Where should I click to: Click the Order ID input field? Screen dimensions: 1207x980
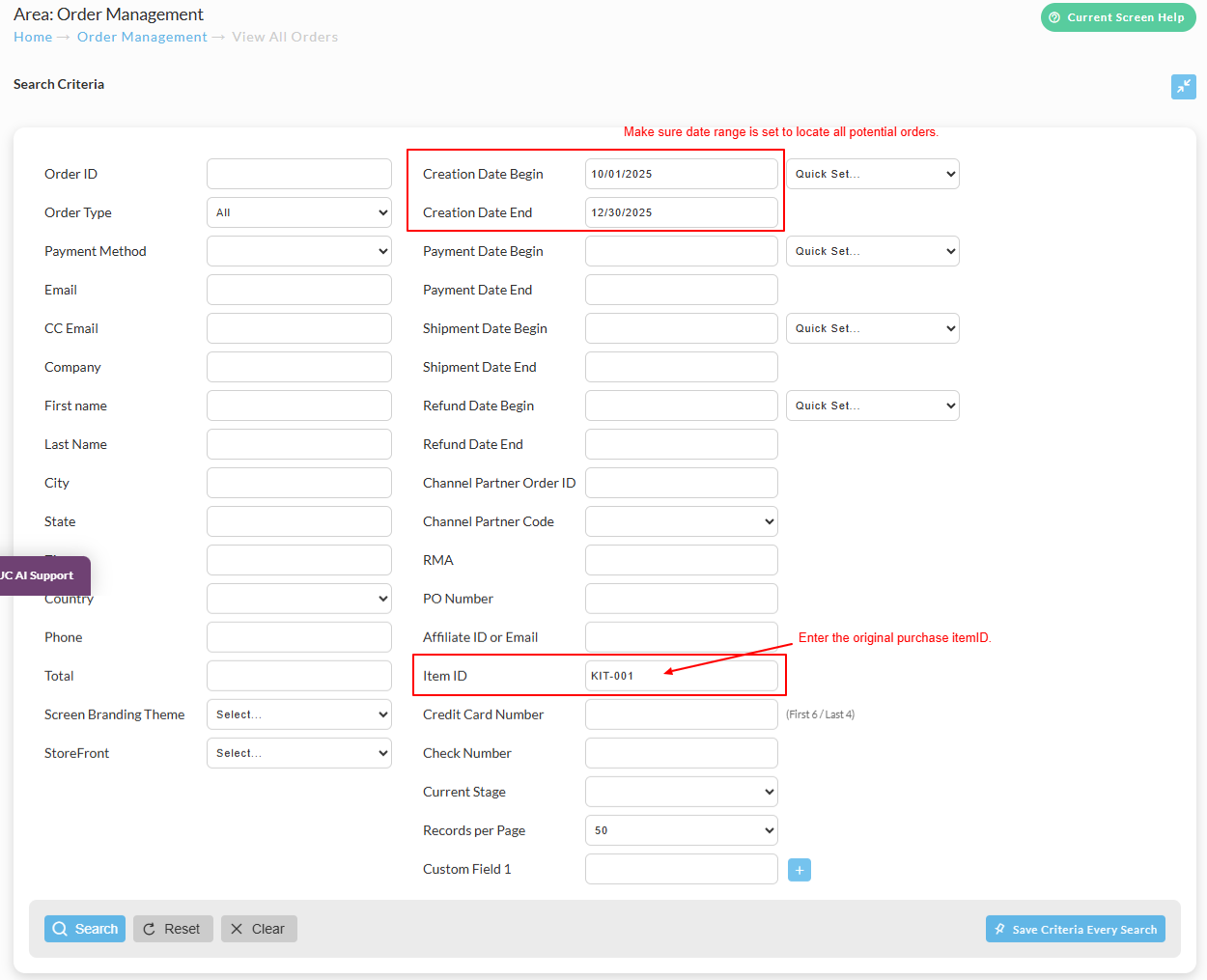point(299,174)
